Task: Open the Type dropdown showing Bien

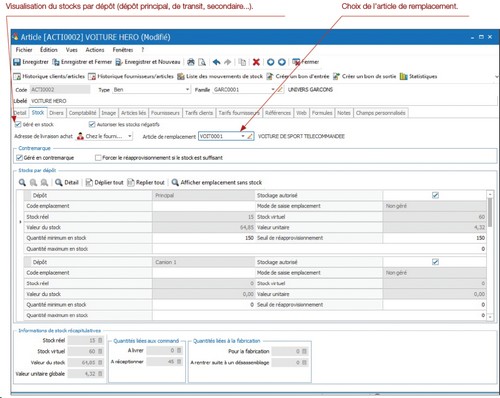Action: point(187,90)
